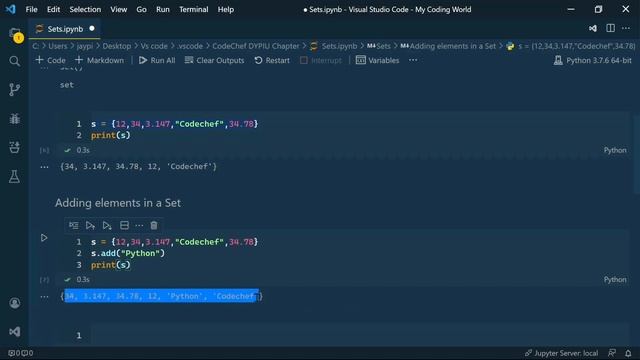
Task: Click 'CodeChef DYPIU Chapter' breadcrumb
Action: click(x=256, y=46)
